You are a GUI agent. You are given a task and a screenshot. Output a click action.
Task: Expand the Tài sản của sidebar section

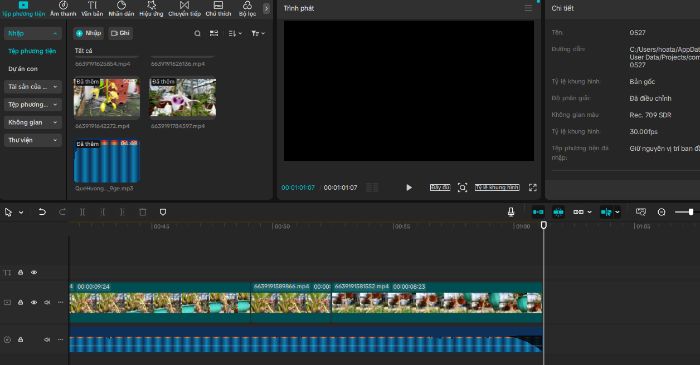33,87
